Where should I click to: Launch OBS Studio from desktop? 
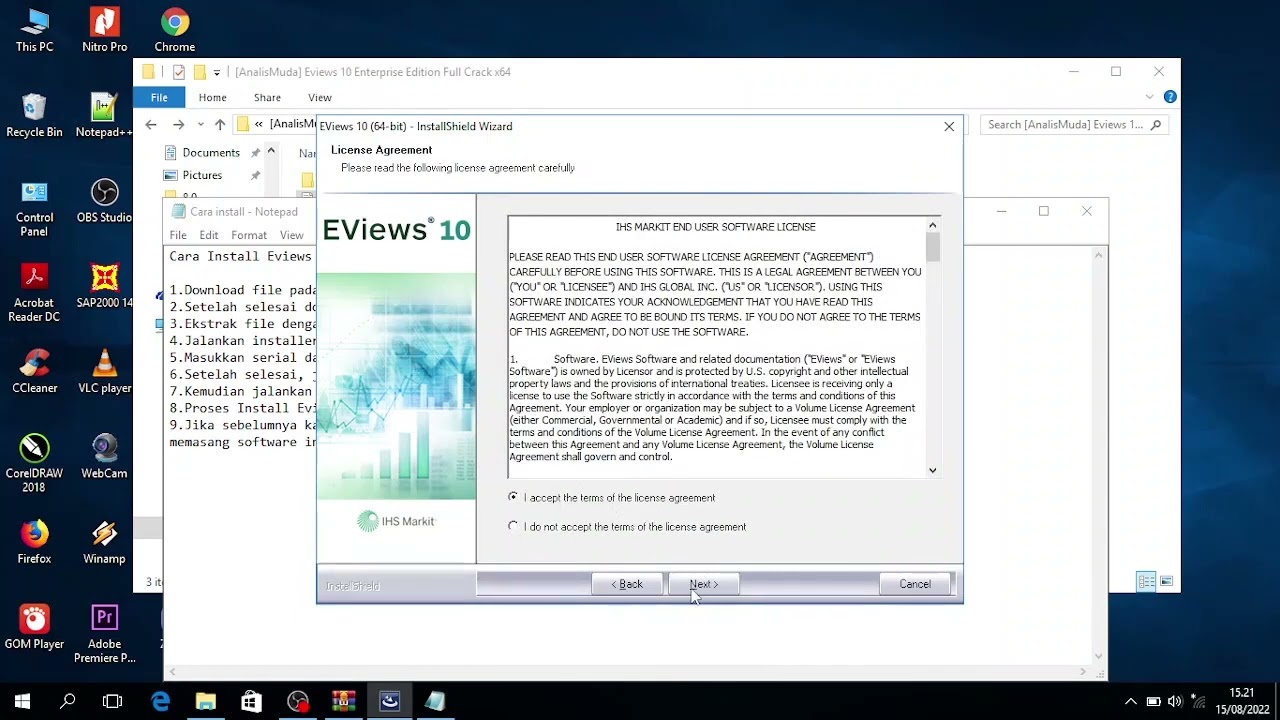click(x=104, y=202)
